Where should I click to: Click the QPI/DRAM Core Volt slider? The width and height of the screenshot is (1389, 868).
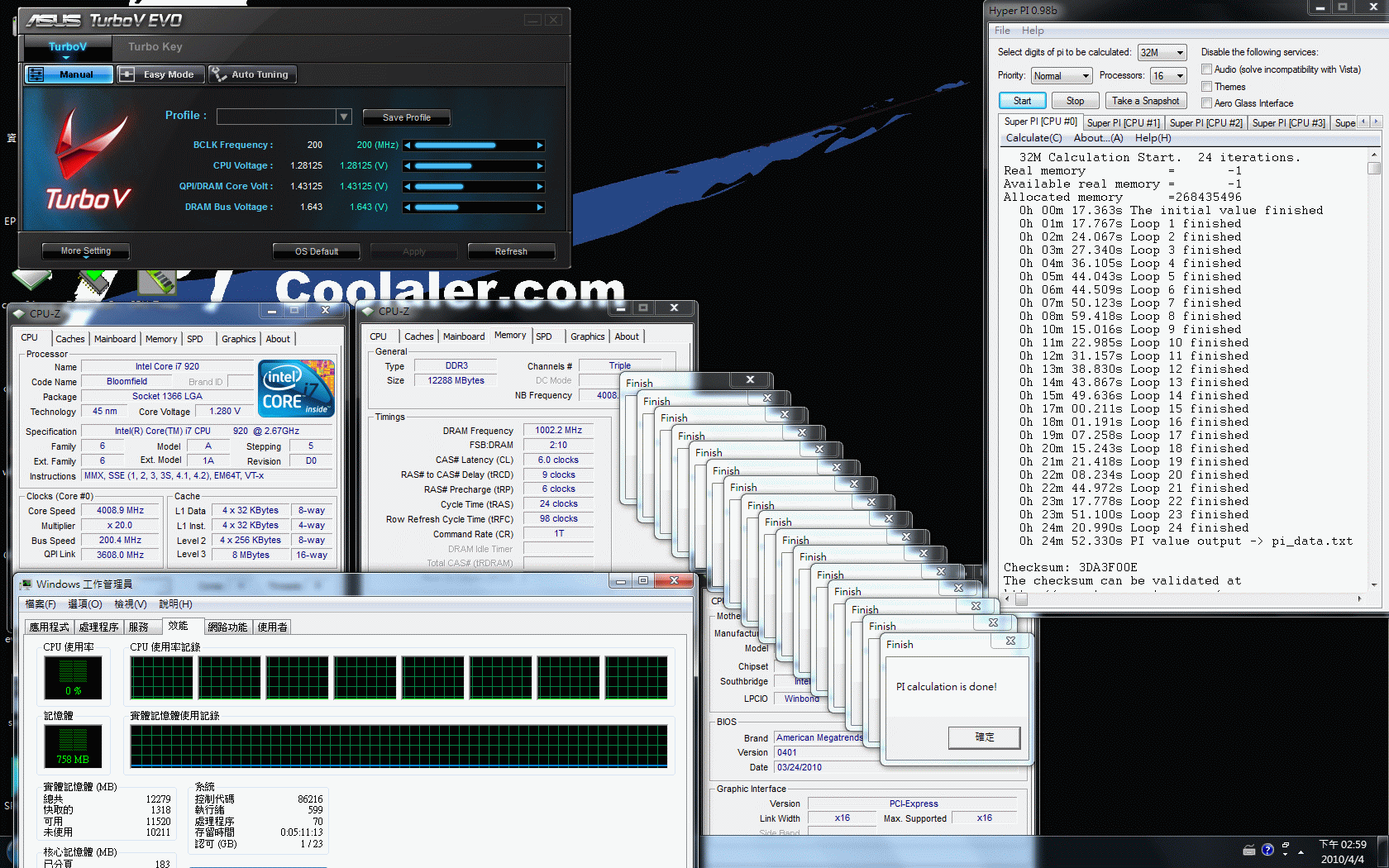(474, 186)
